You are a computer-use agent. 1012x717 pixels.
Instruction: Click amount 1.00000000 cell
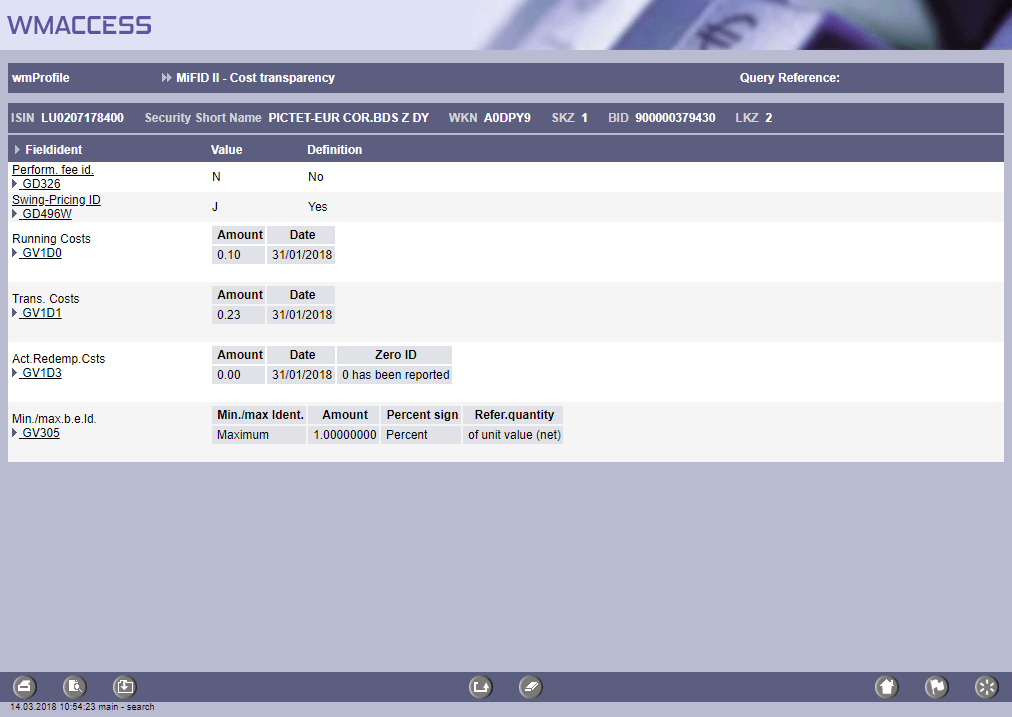(x=344, y=435)
